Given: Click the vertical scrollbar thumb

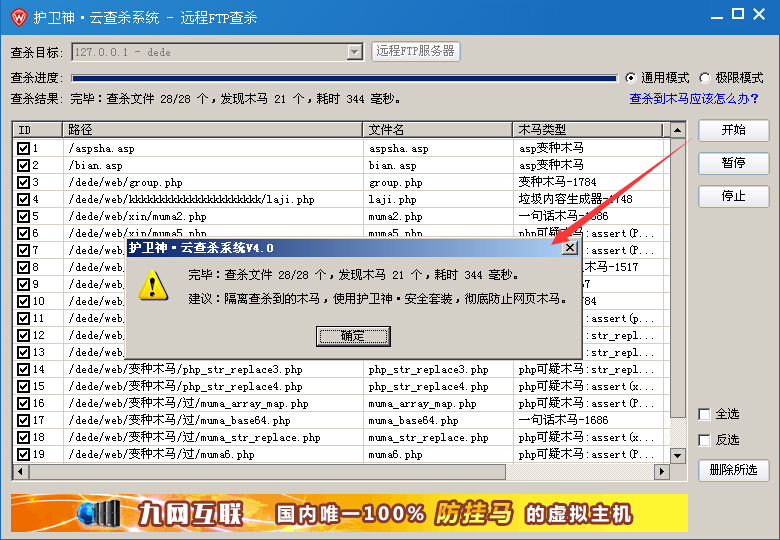Looking at the screenshot, I should click(678, 278).
